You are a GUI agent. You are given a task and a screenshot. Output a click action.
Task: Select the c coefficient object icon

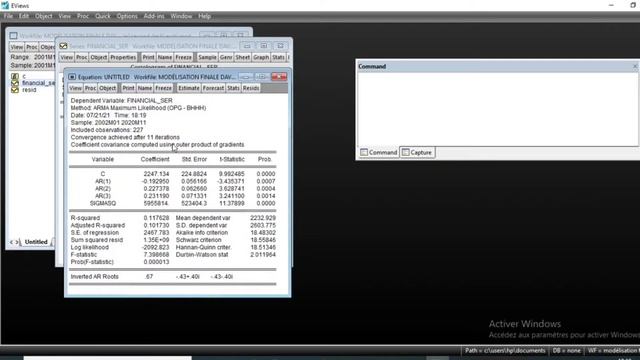point(15,76)
